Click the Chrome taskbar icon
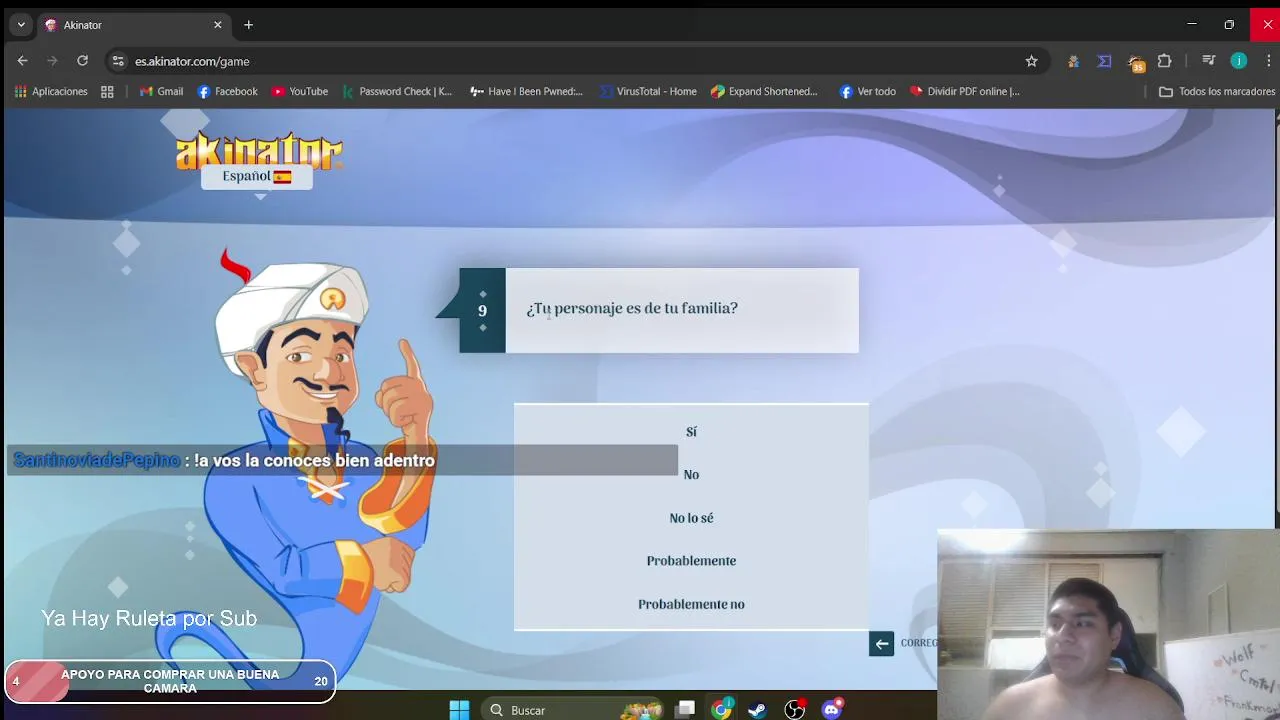 [x=721, y=710]
